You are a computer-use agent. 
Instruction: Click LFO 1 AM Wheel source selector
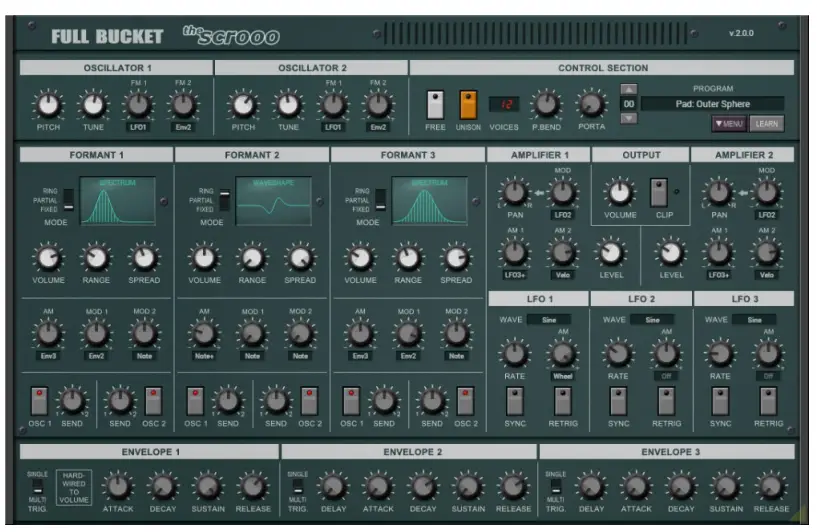click(x=563, y=376)
